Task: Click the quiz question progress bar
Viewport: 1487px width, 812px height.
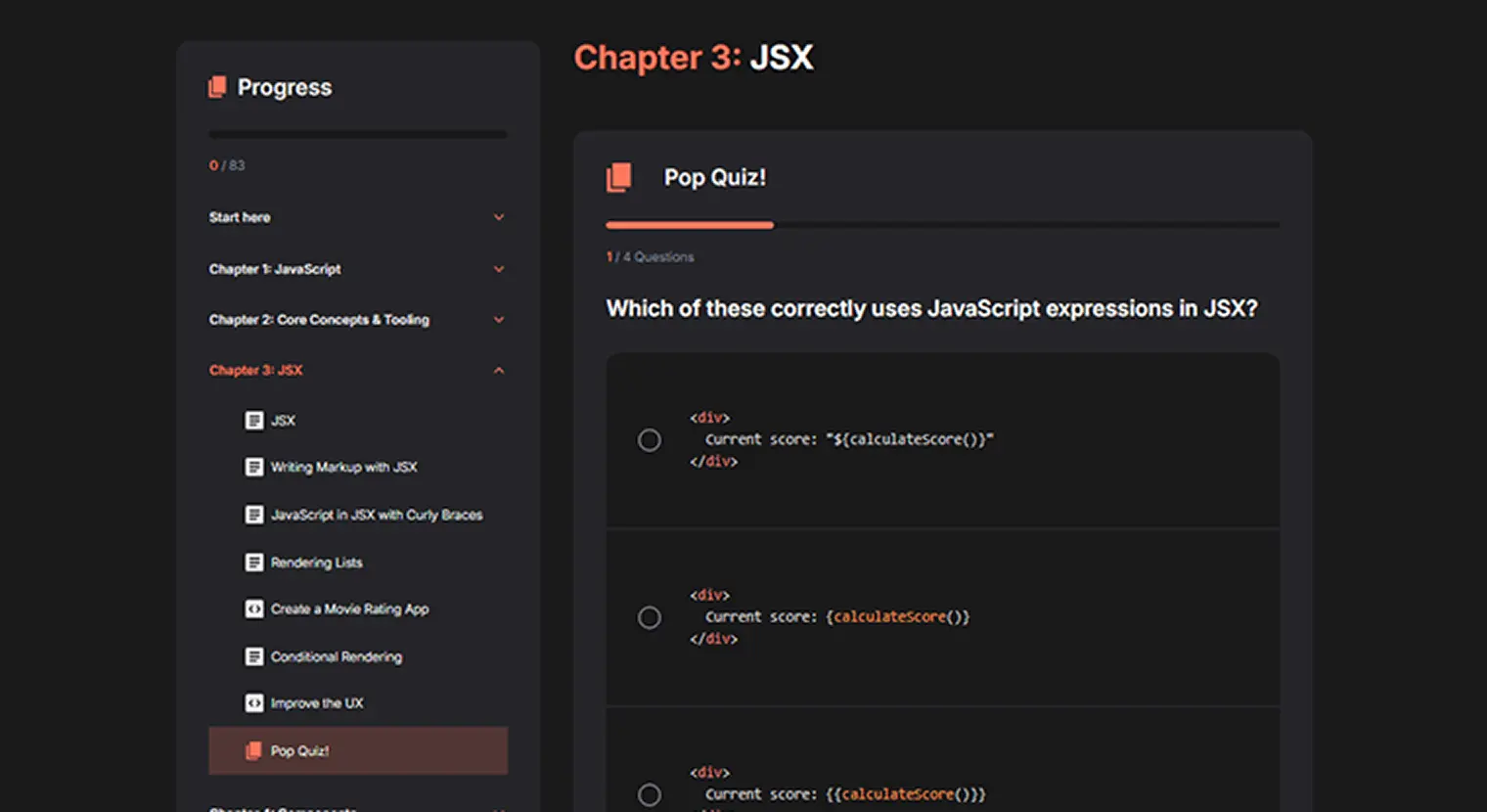Action: coord(942,225)
